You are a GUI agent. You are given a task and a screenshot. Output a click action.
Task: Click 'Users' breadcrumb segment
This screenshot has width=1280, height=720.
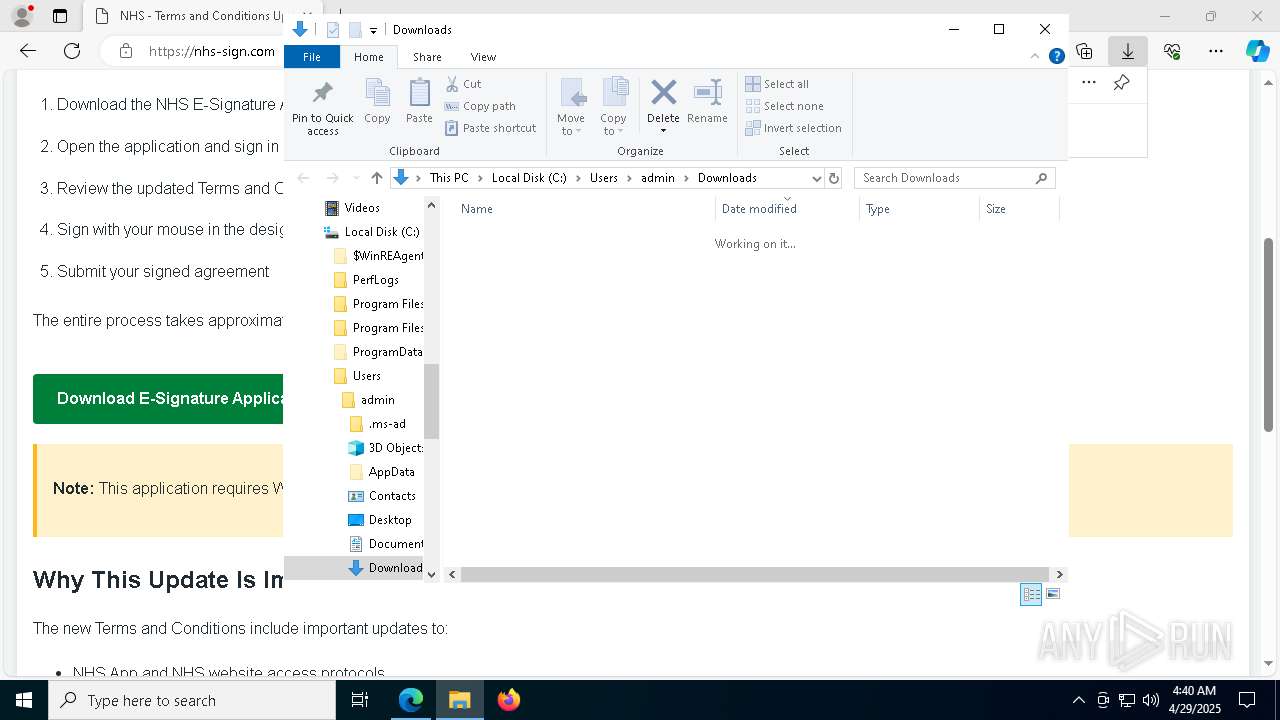pyautogui.click(x=604, y=178)
